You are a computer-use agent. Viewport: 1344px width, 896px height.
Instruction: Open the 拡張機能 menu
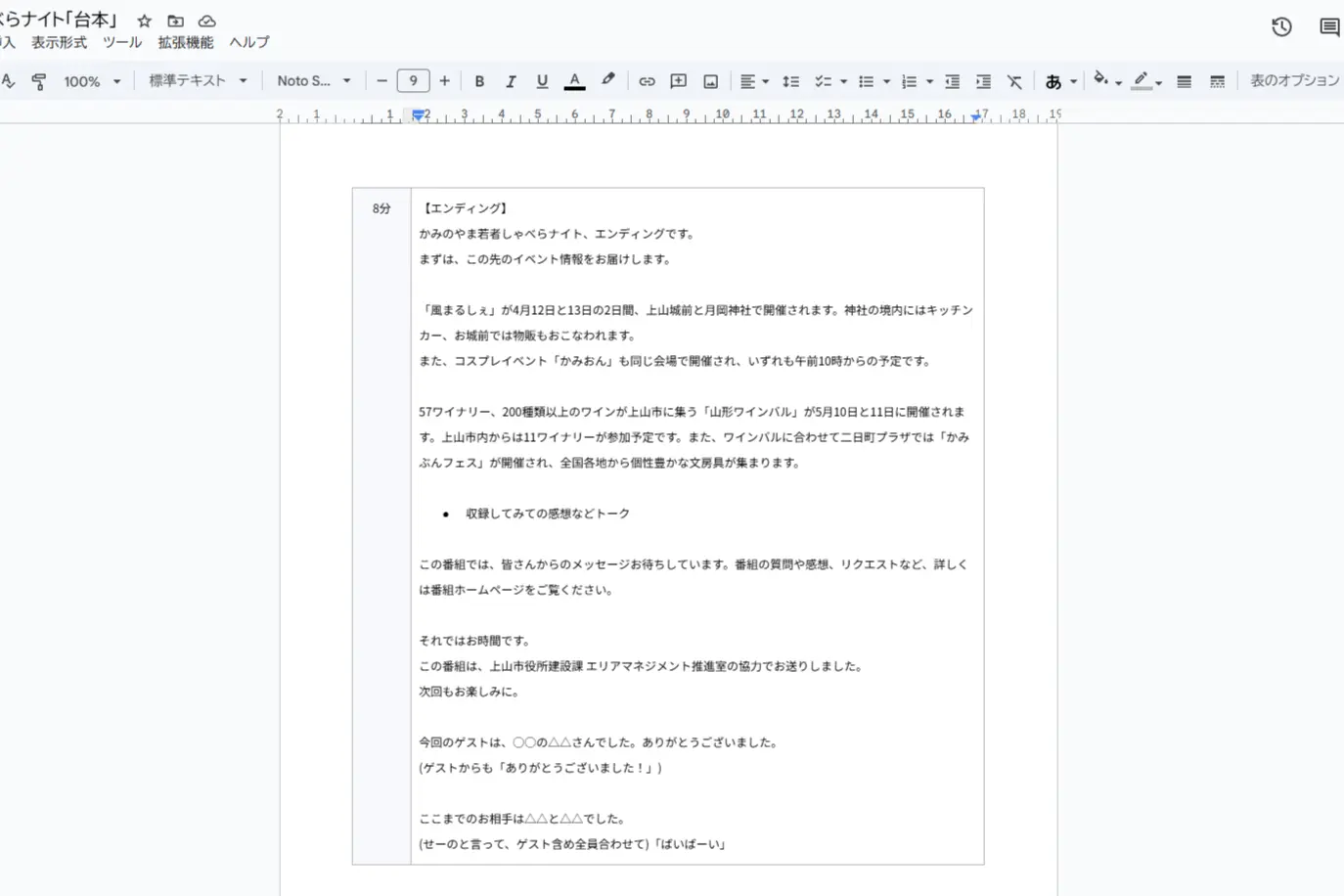(x=186, y=42)
